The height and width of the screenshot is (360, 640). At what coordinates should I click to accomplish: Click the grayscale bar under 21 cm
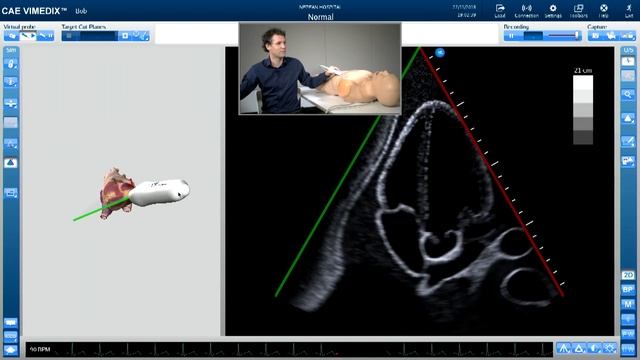583,110
